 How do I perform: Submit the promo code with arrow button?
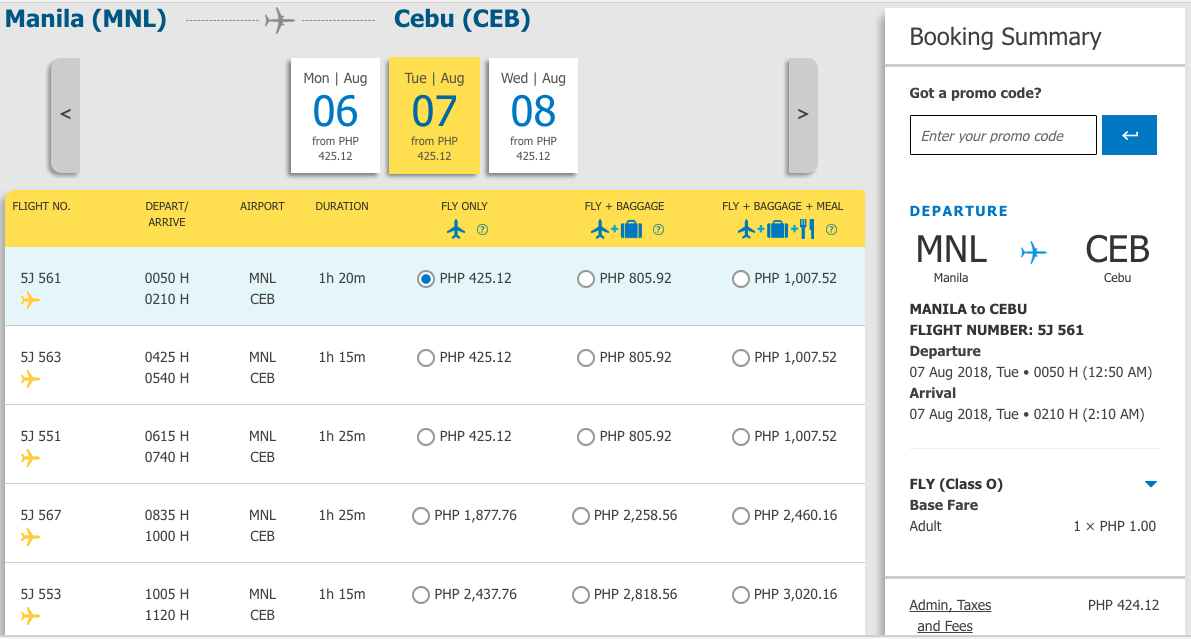(1129, 136)
